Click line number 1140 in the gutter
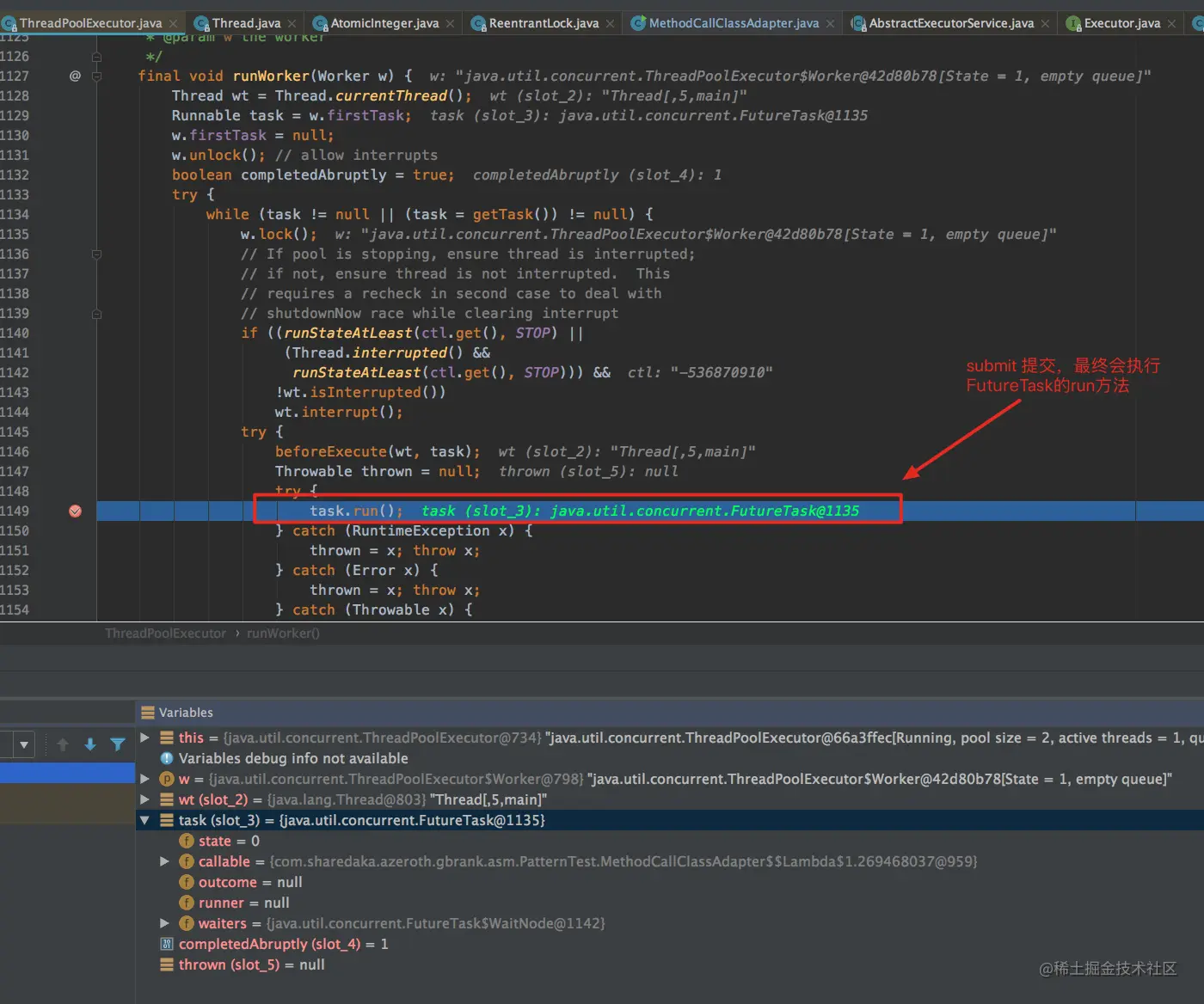 pyautogui.click(x=15, y=333)
